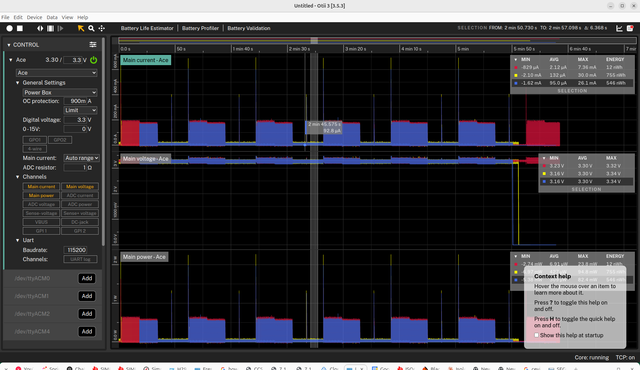Click the timeline overview bar handle
This screenshot has height=370, width=640.
(x=314, y=40)
